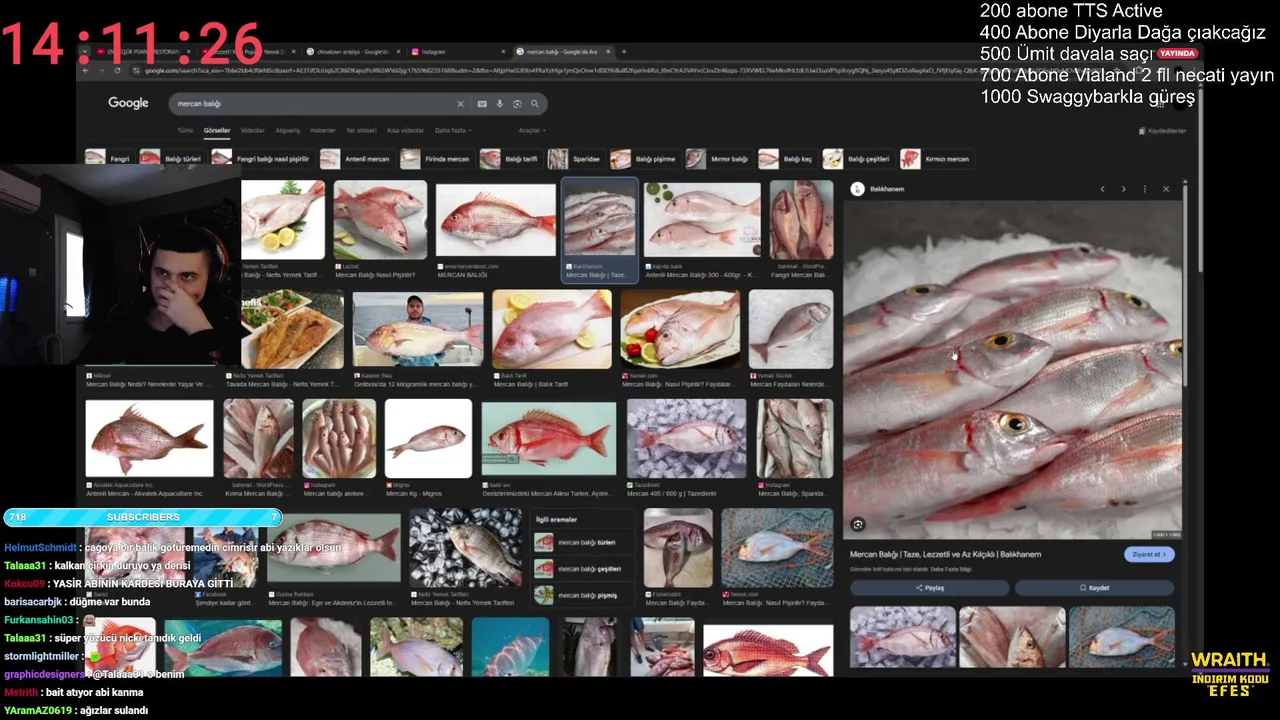Open the Mercan 400 / 600 g Tazedirekt image
Viewport: 1280px width, 720px height.
pos(686,438)
